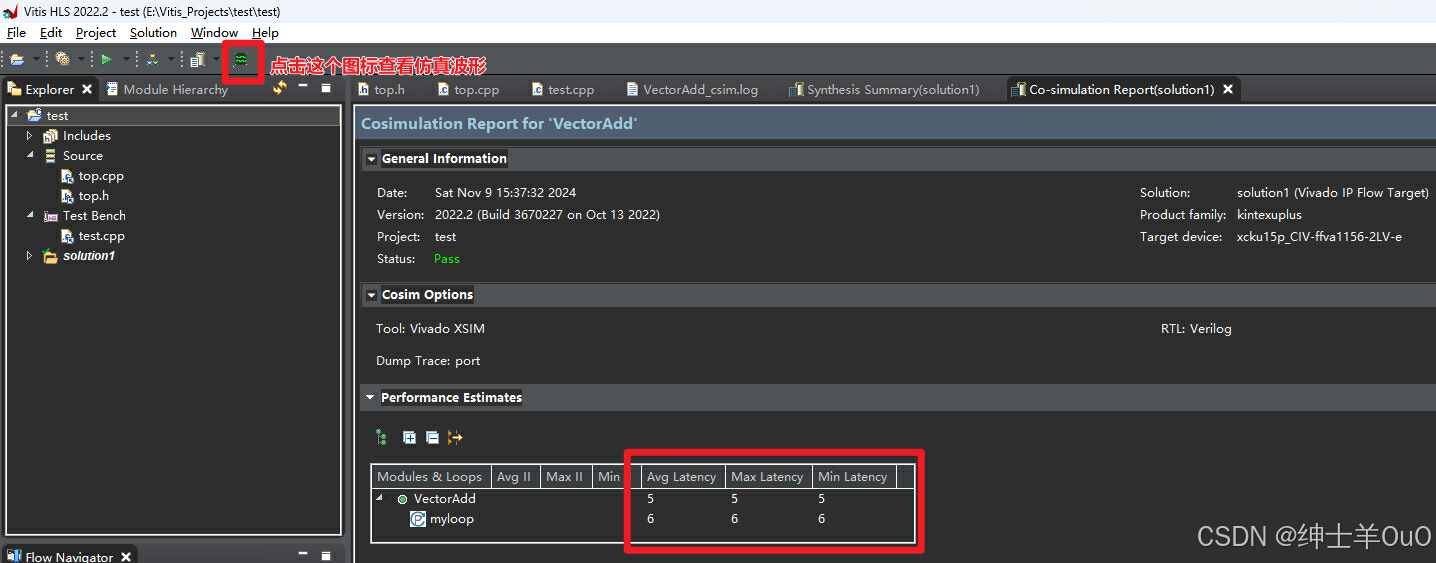1436x563 pixels.
Task: Select the myloop row in table
Action: coord(643,519)
